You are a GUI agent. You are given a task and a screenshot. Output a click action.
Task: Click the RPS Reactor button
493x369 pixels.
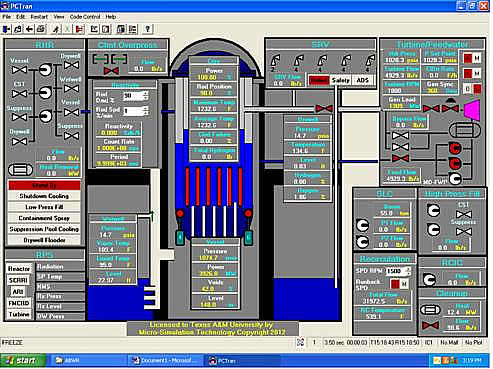[x=19, y=269]
